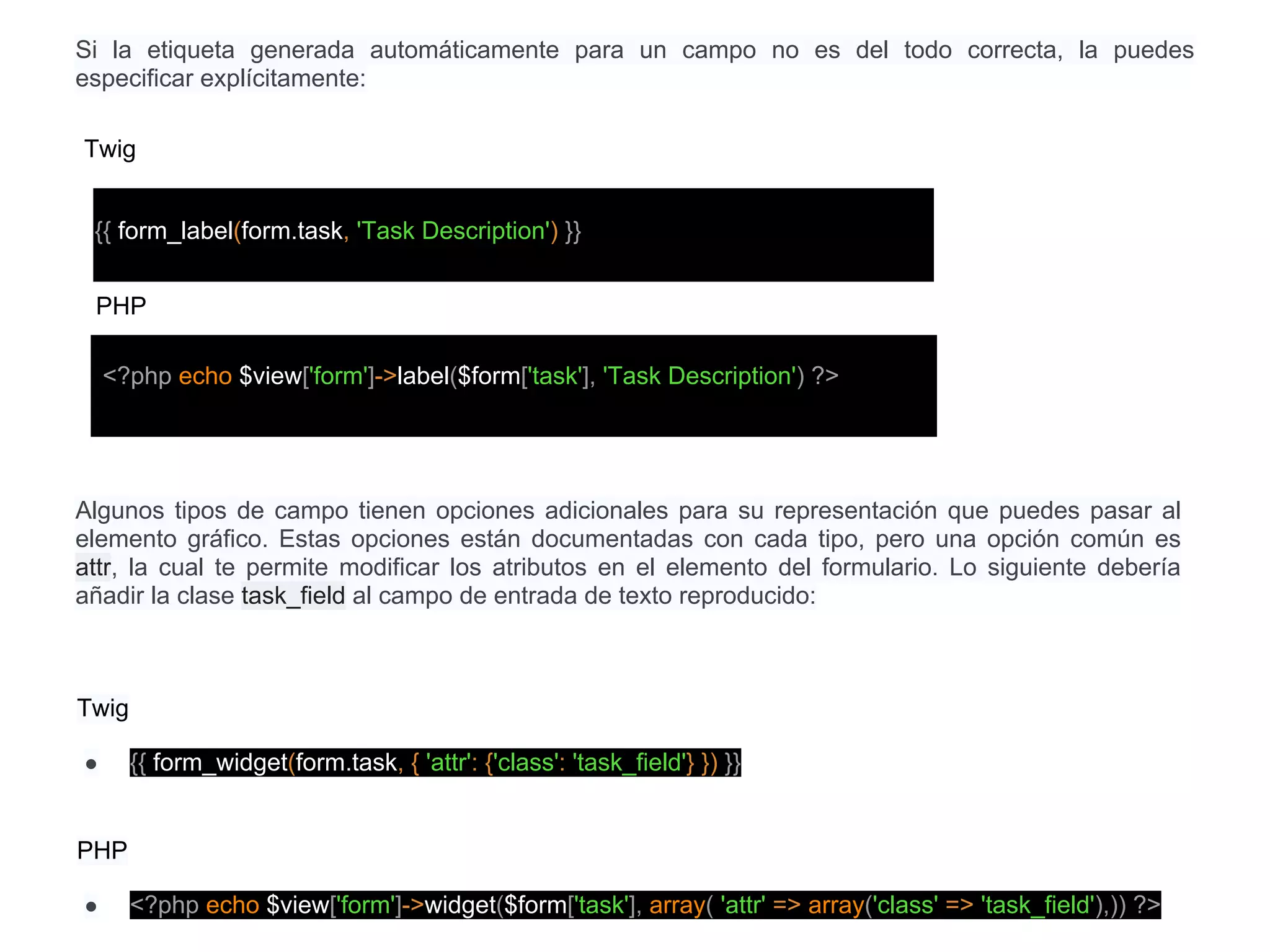
Task: Click the form_label(form.task, 'Task Description') code line
Action: coord(338,231)
